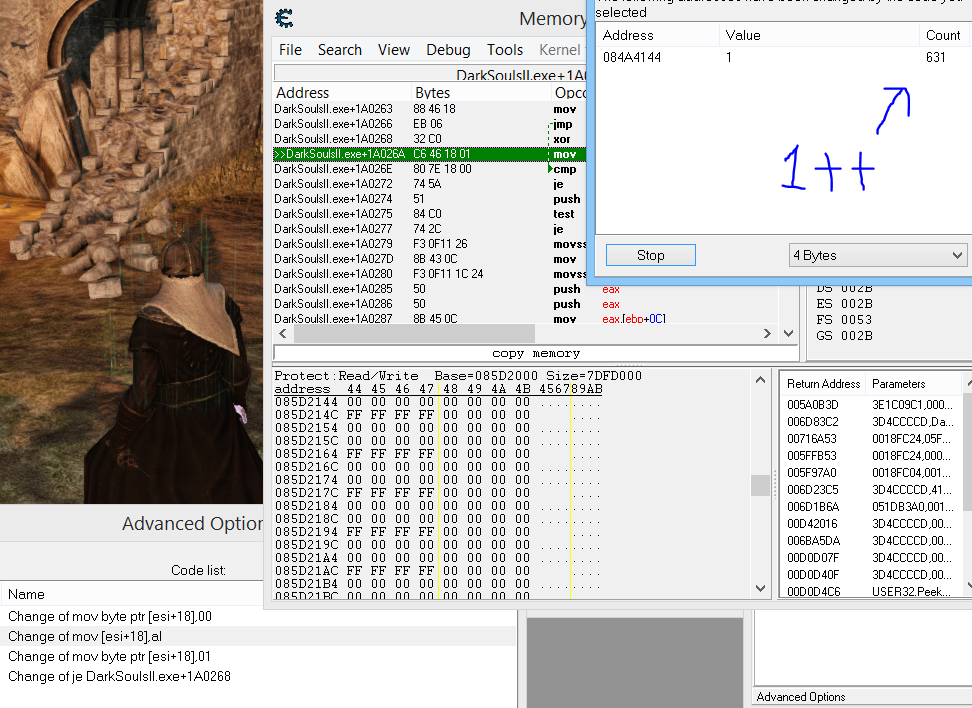The height and width of the screenshot is (708, 972).
Task: Open the Debug menu
Action: (448, 49)
